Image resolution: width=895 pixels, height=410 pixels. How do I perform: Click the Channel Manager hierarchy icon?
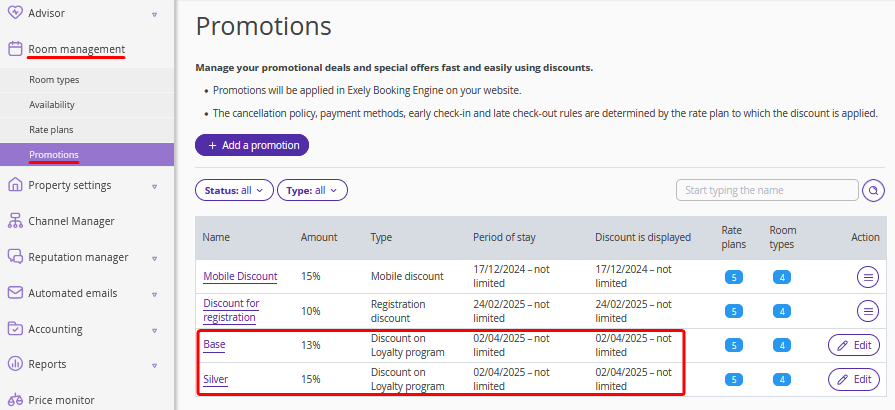[x=15, y=221]
